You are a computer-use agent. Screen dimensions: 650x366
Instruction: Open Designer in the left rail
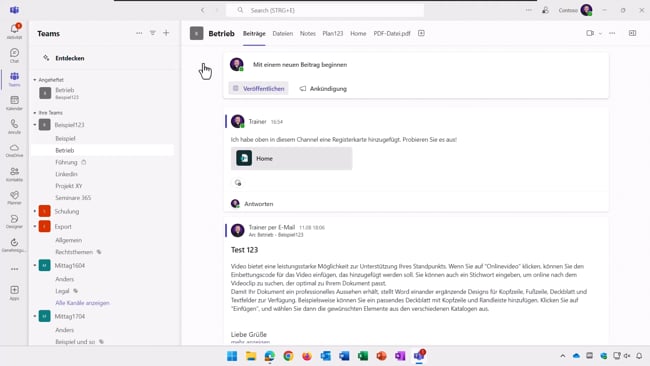tap(15, 222)
